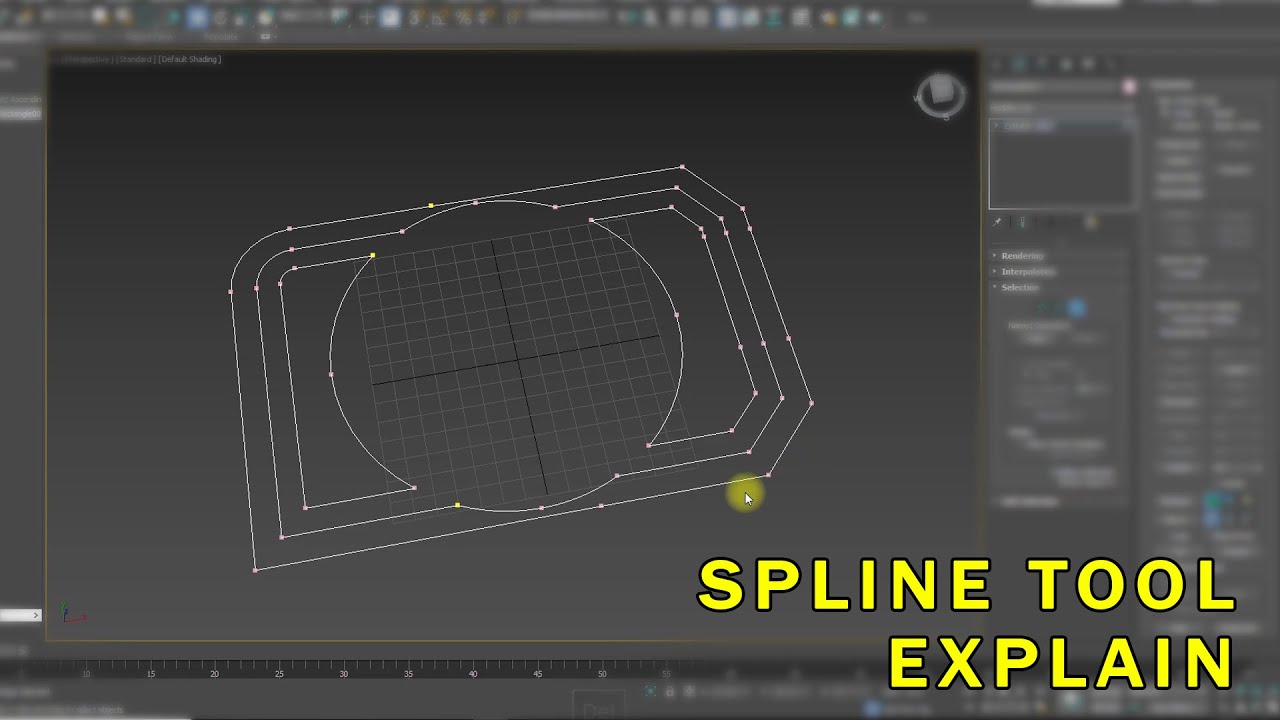1280x720 pixels.
Task: Select the Spline sub-object level icon
Action: point(1076,308)
